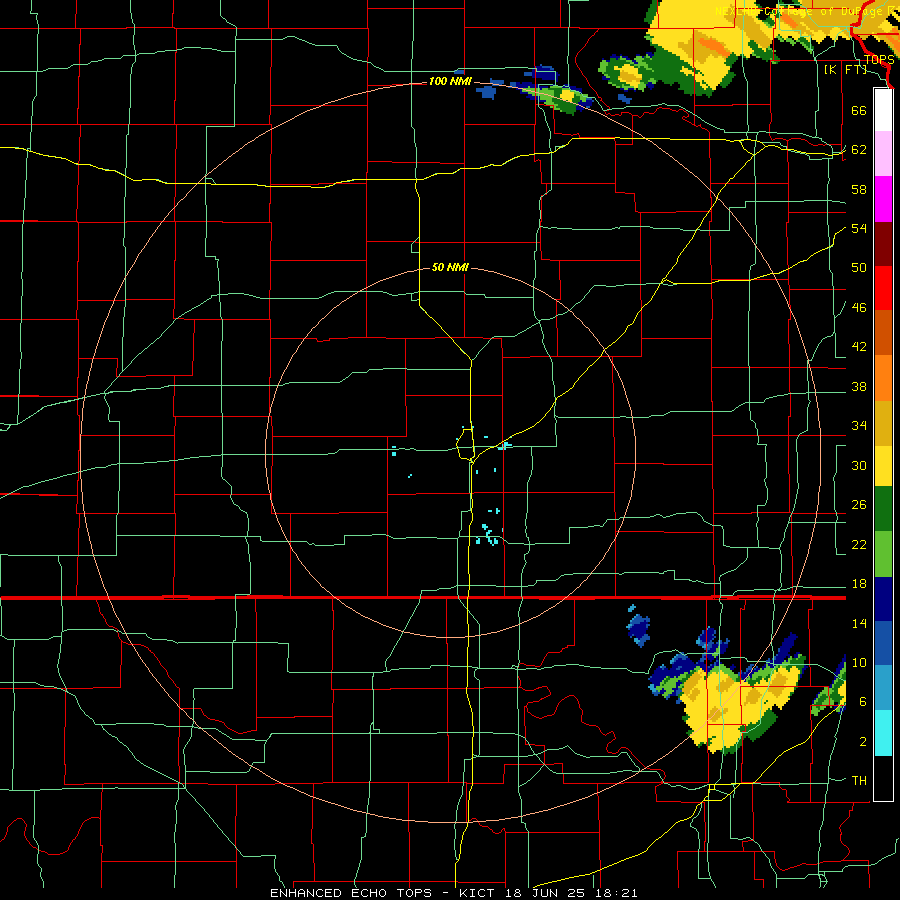Click the '30' legend label

click(x=859, y=465)
